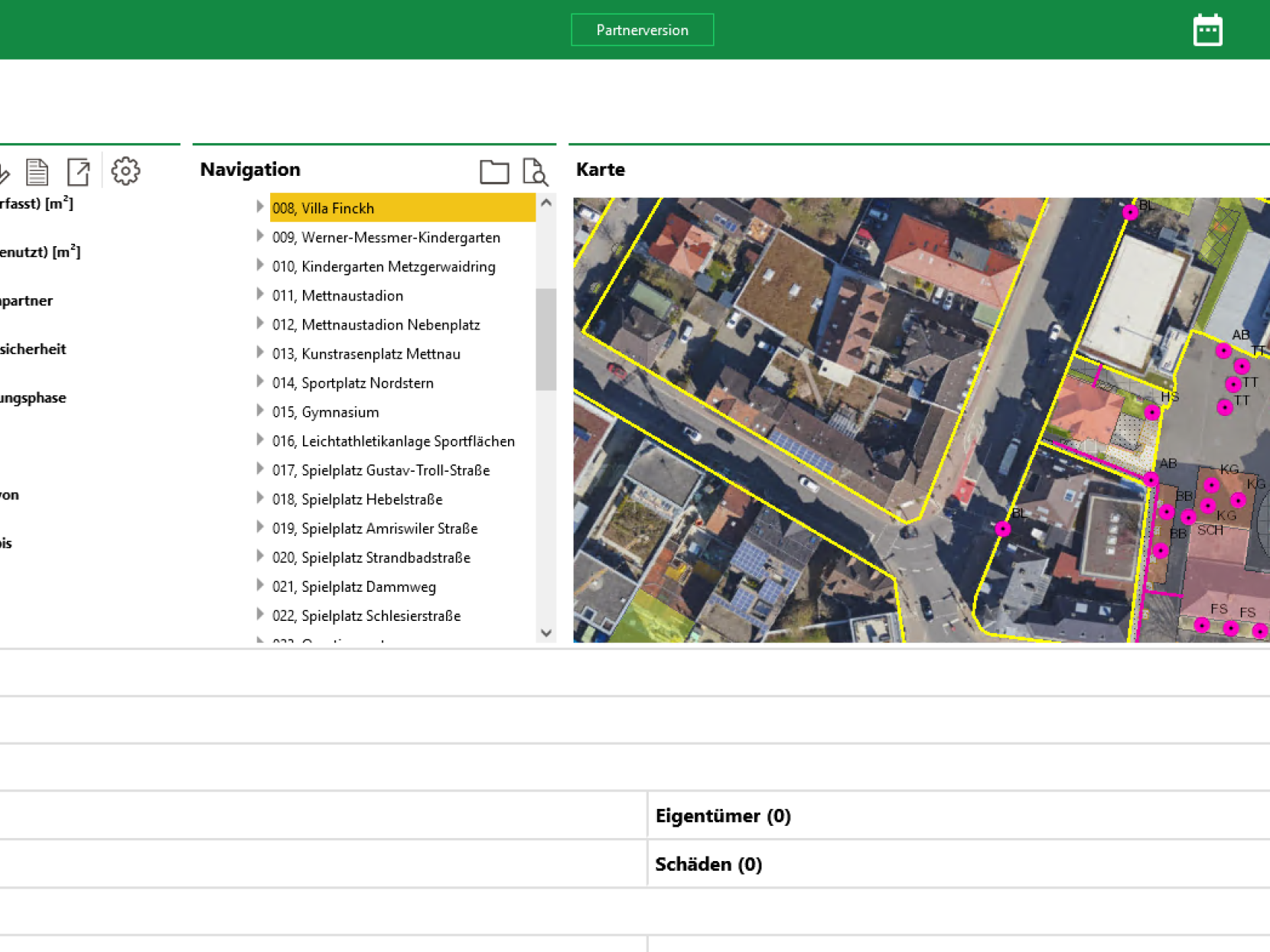Click the Navigation panel title

pyautogui.click(x=249, y=169)
